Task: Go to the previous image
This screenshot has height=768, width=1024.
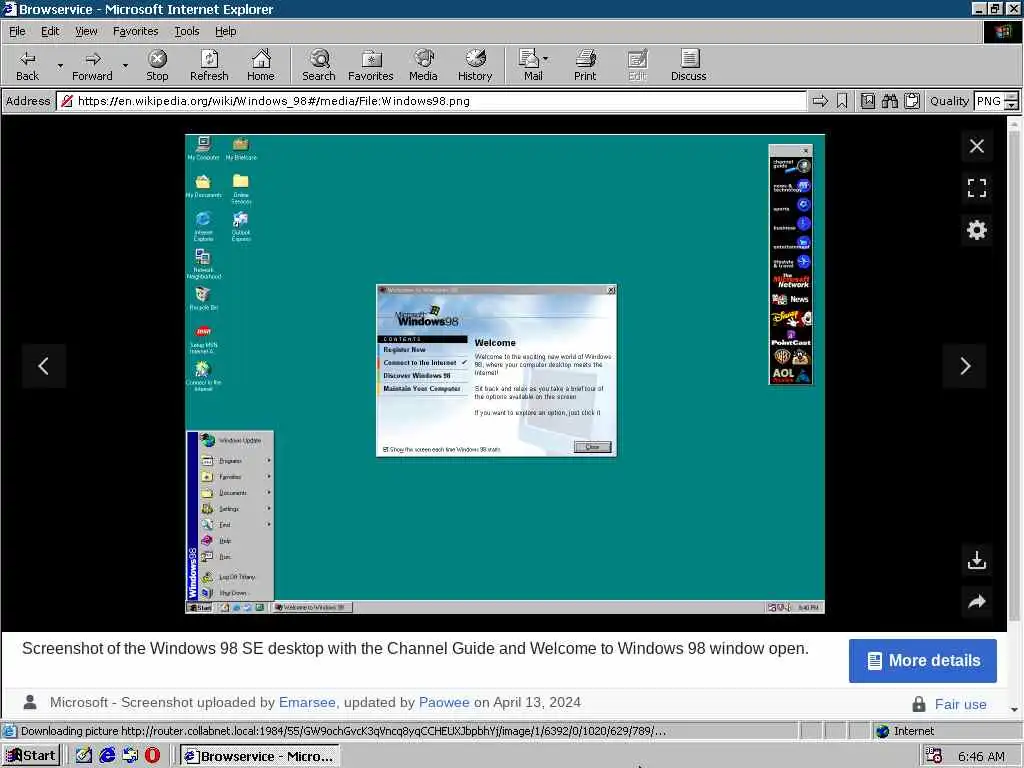Action: click(44, 366)
